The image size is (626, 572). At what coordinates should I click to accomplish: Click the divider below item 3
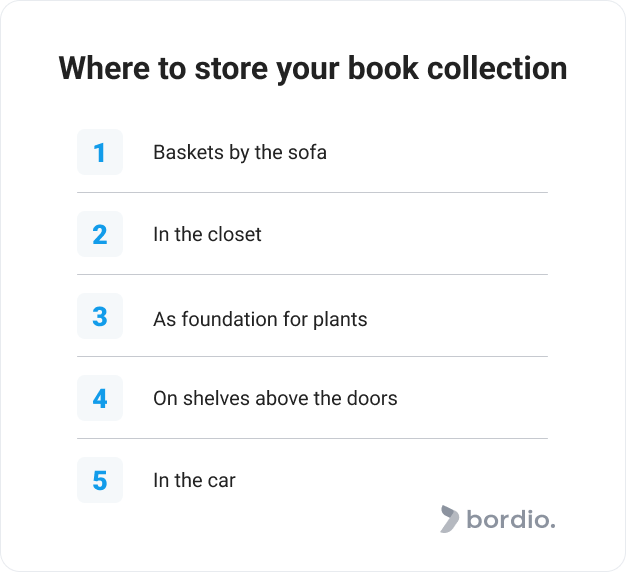[x=313, y=356]
